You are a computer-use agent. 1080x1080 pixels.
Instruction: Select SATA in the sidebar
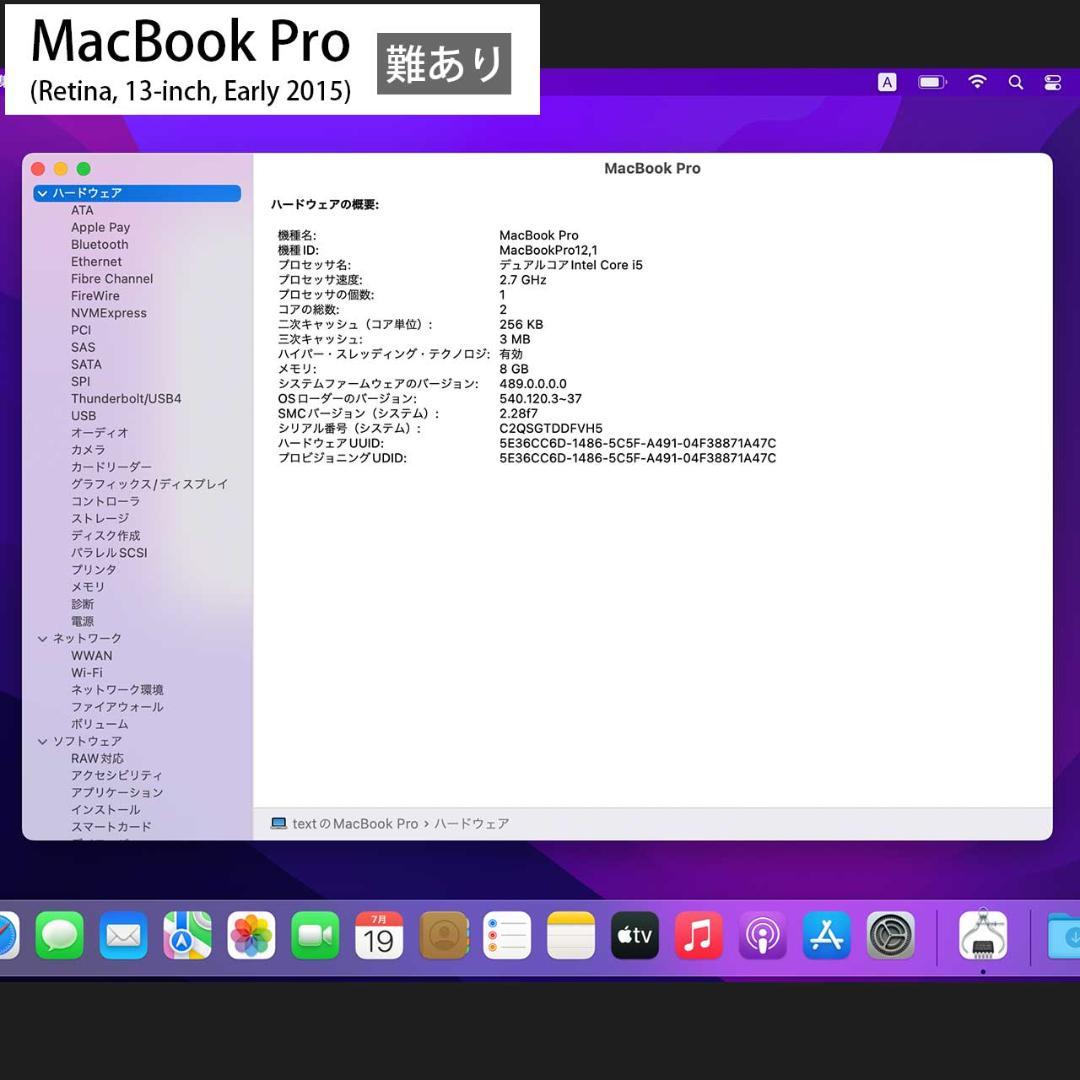[86, 364]
